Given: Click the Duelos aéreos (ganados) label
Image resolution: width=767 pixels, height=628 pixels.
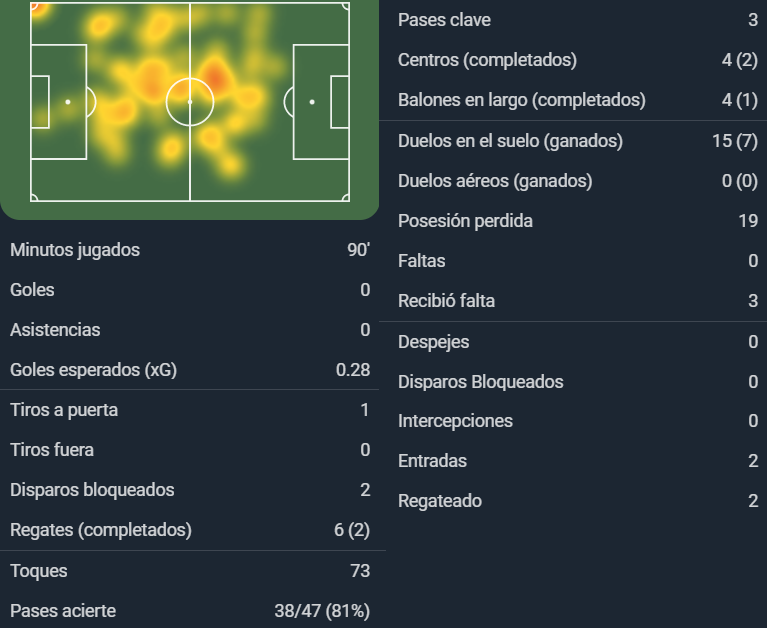Looking at the screenshot, I should 495,181.
